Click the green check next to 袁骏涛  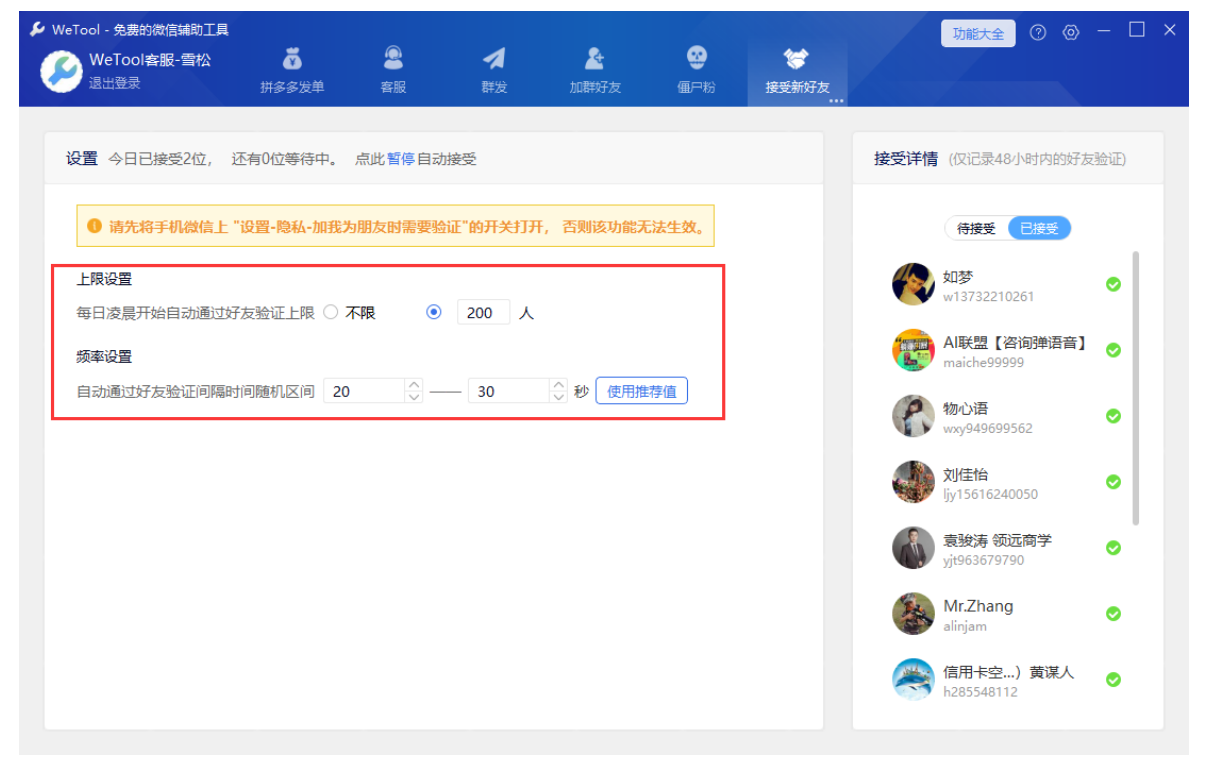pyautogui.click(x=1113, y=548)
